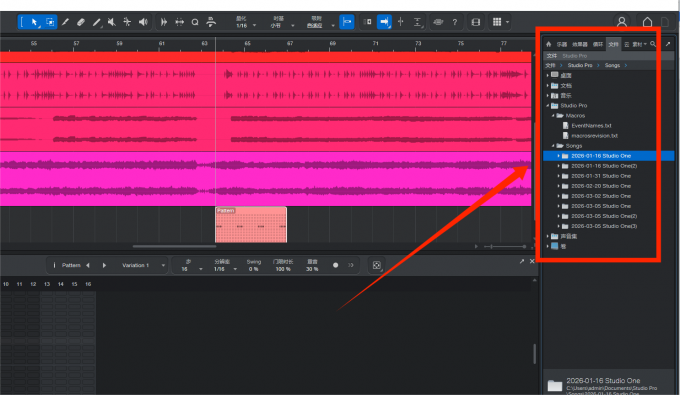Switch to the 效果器 browser tab
680x395 pixels.
click(579, 44)
